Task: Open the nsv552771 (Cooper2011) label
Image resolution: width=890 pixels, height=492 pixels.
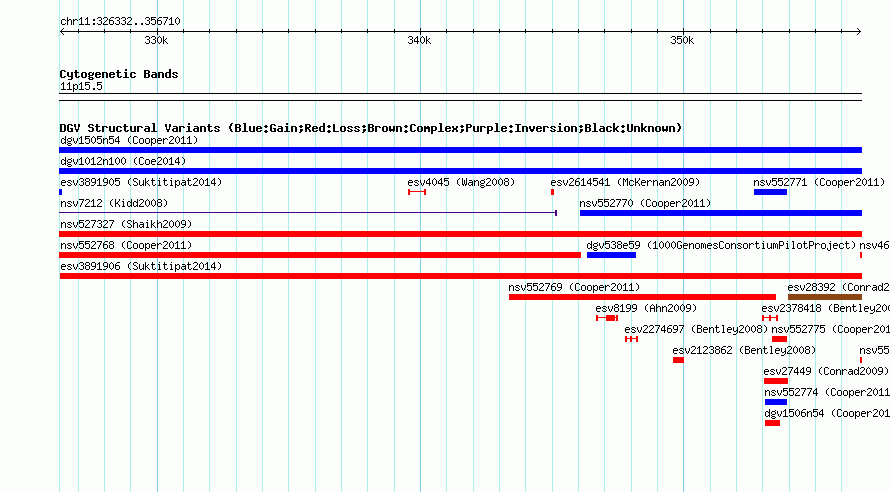Action: point(820,182)
